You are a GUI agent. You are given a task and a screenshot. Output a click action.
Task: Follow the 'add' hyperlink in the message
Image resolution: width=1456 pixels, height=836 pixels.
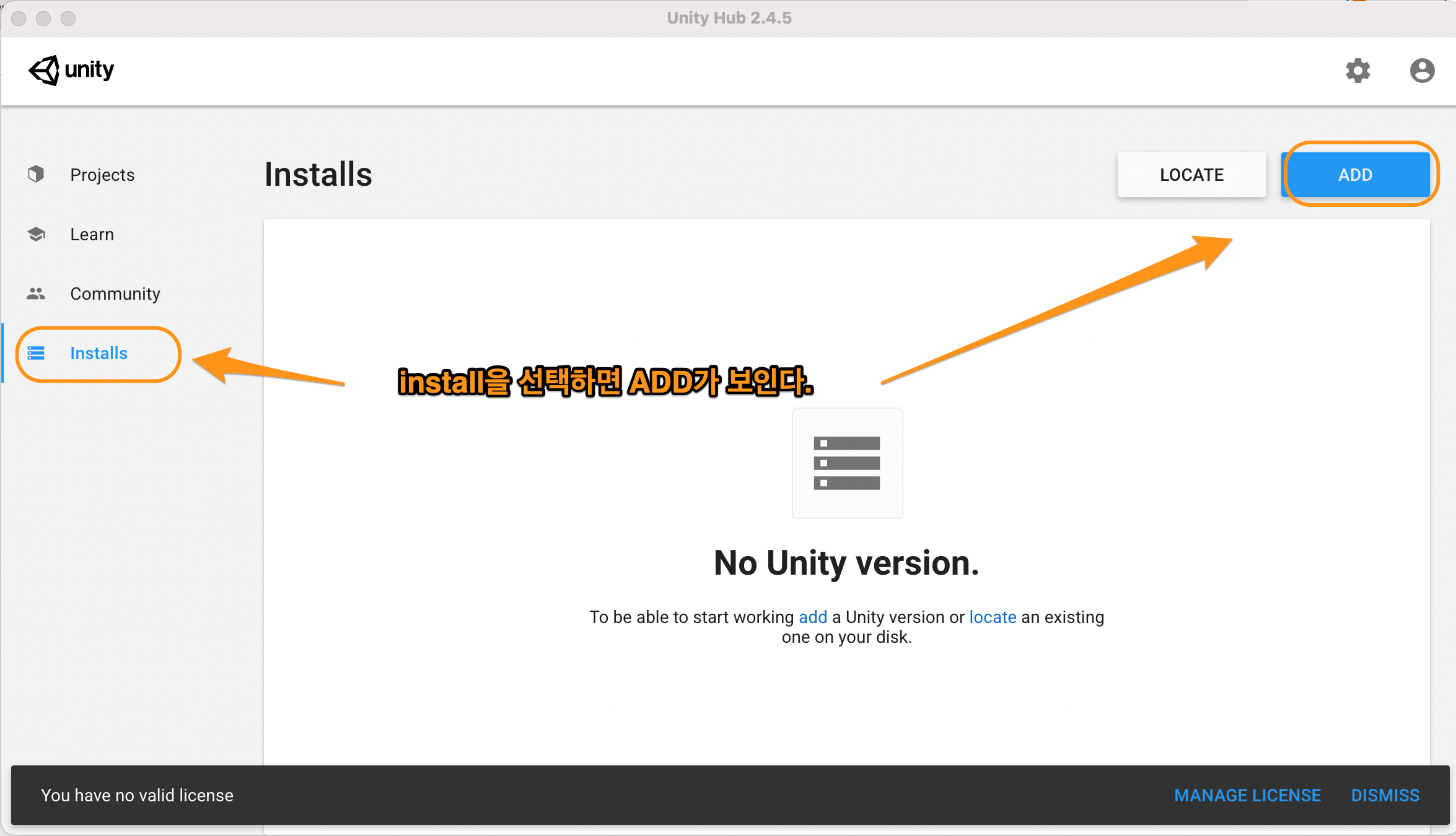click(813, 617)
